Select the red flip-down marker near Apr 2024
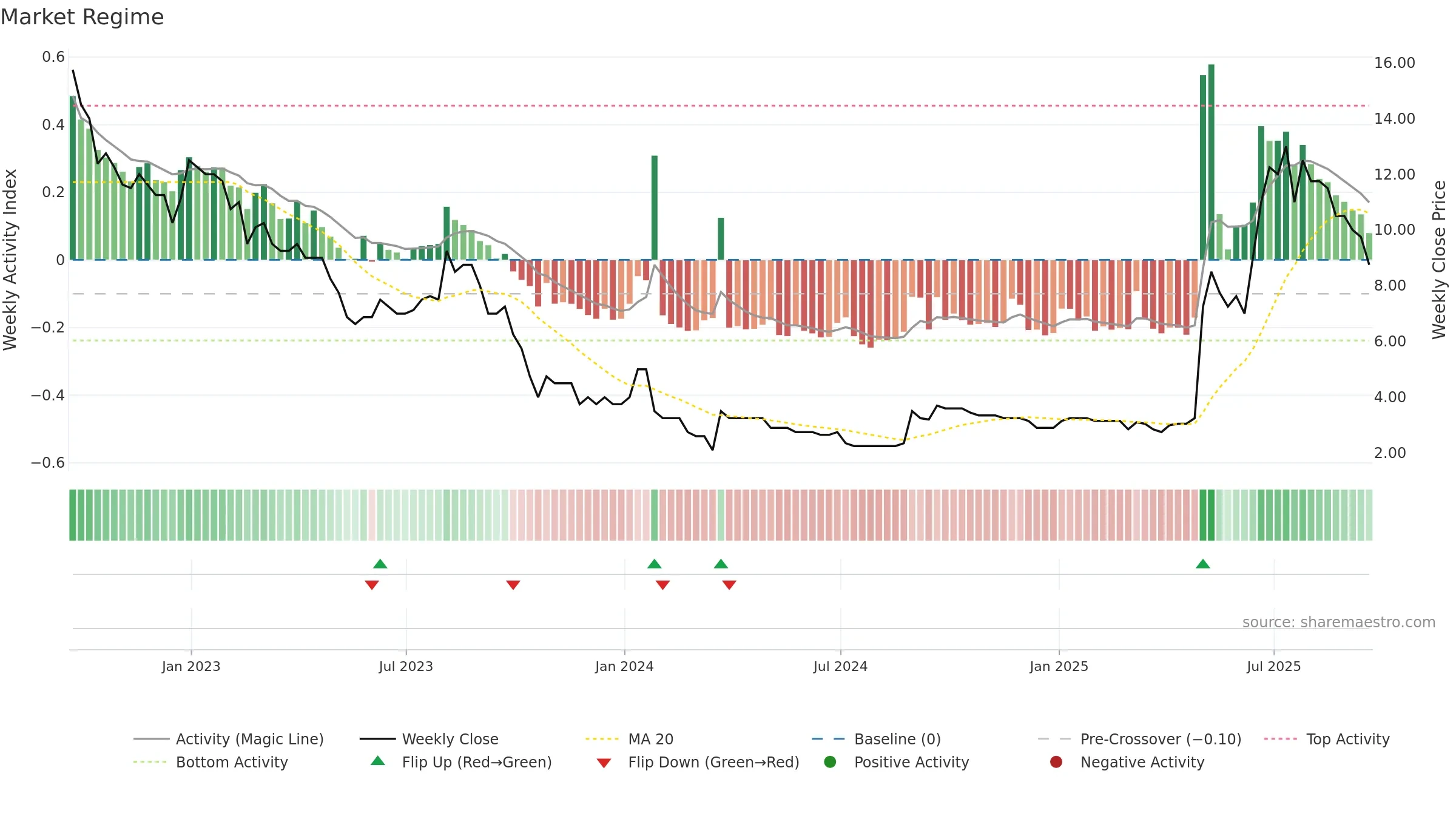Viewport: 1456px width, 819px height. click(x=729, y=585)
